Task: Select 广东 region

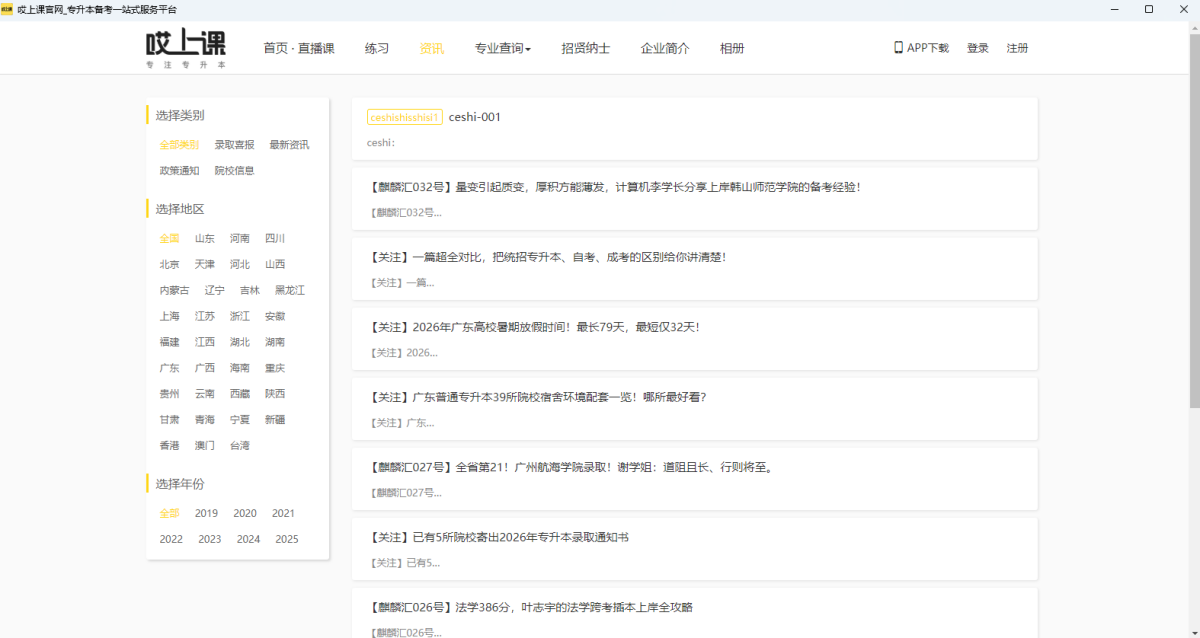Action: pos(169,368)
